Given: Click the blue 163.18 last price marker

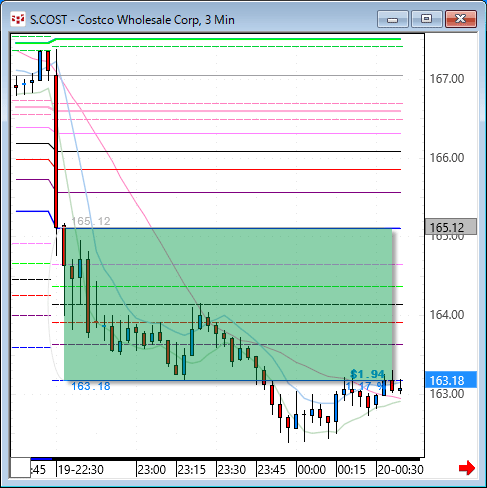Looking at the screenshot, I should [x=451, y=380].
